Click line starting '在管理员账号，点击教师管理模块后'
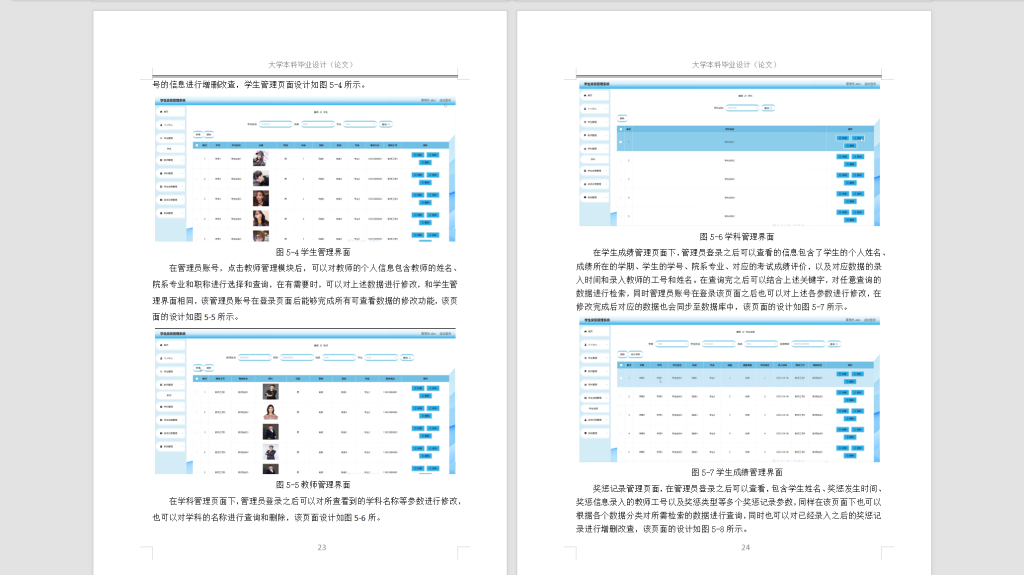Viewport: 1024px width, 575px height. click(313, 268)
